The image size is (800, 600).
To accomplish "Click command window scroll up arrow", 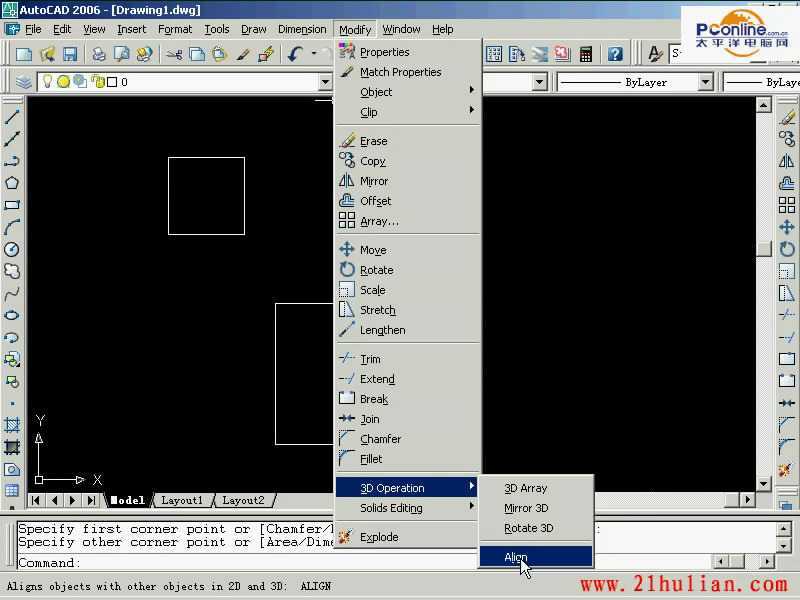I will click(x=784, y=529).
